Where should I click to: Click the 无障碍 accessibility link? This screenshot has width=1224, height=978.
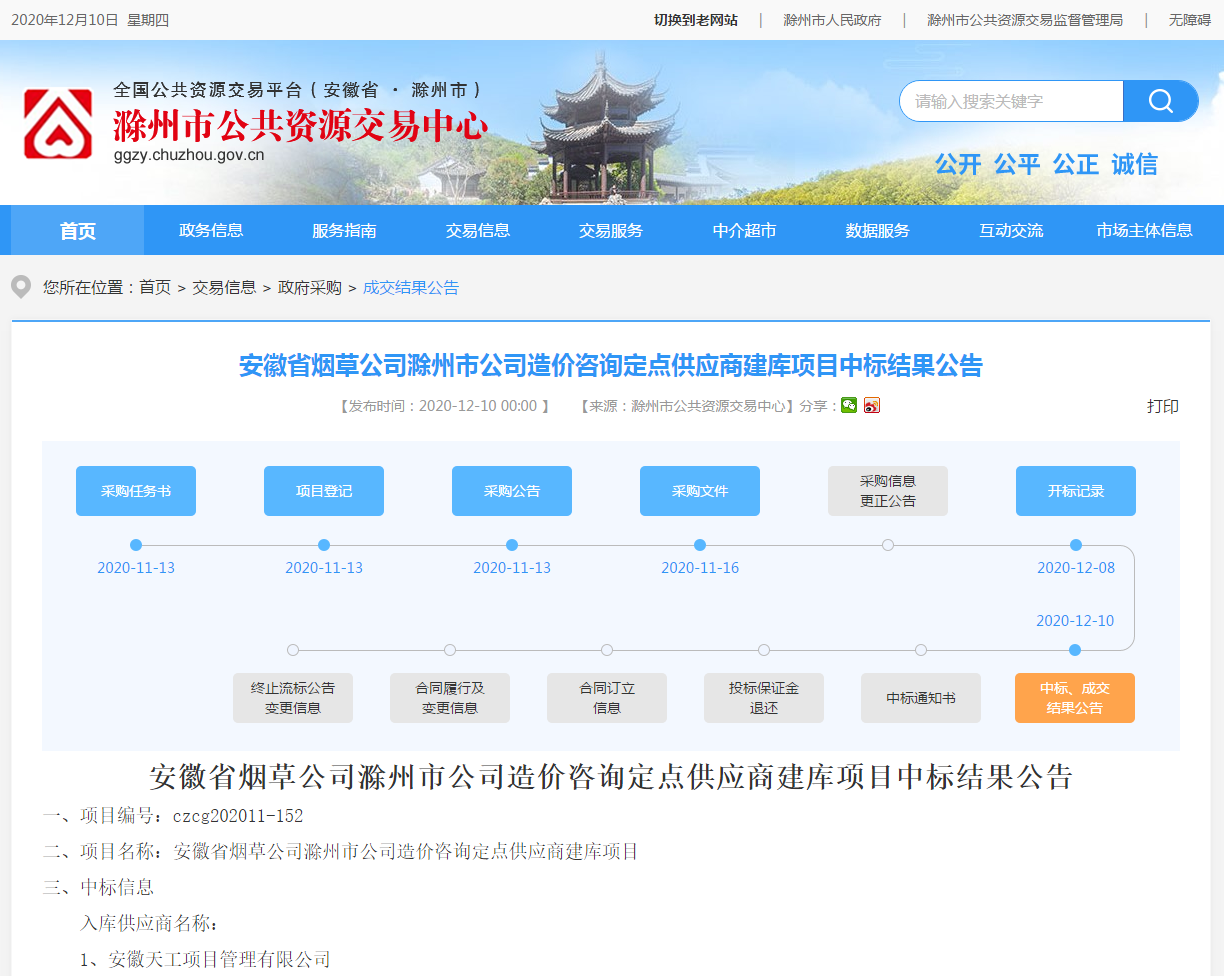click(x=1190, y=20)
